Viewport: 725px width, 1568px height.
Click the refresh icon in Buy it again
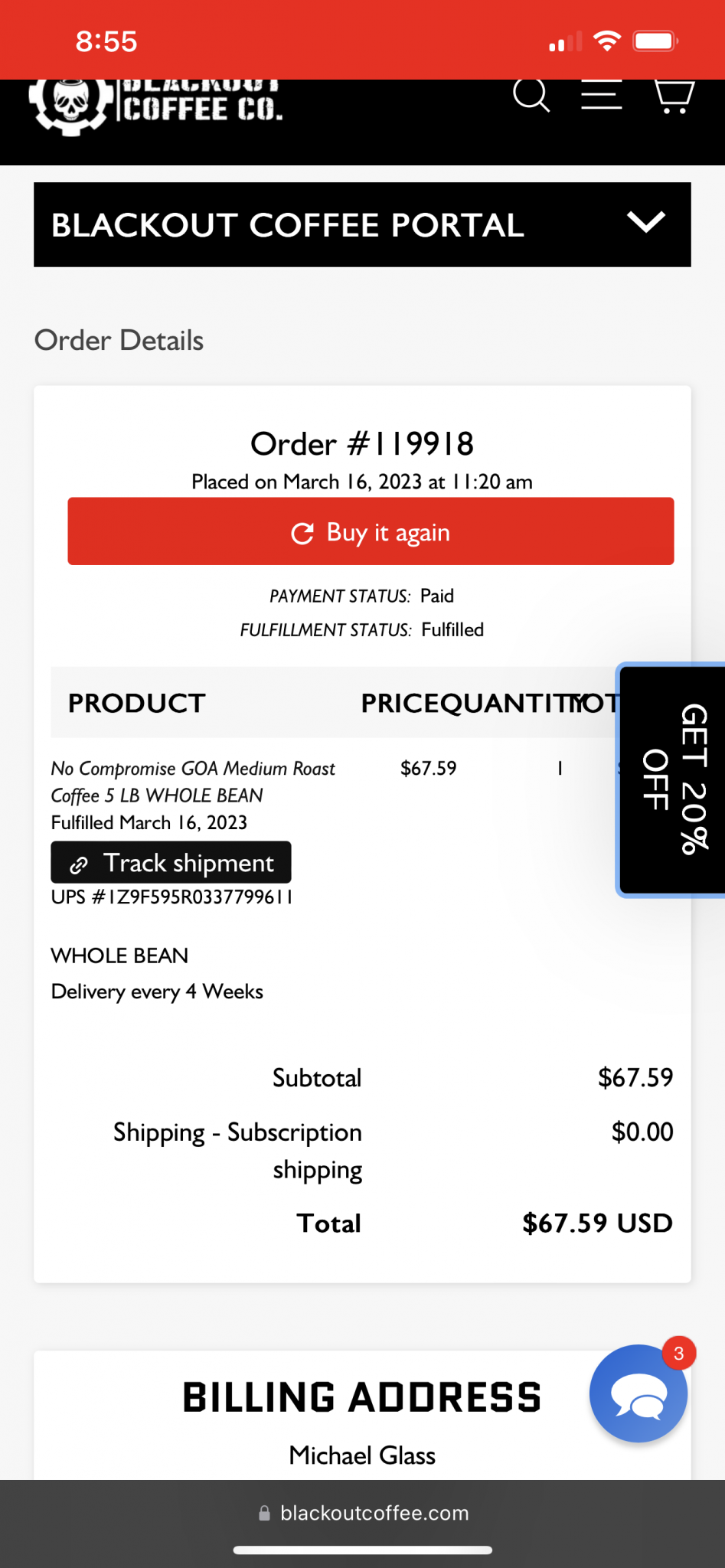click(x=302, y=533)
